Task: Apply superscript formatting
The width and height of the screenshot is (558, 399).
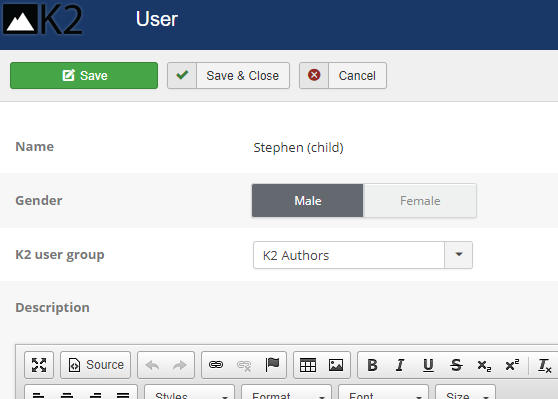Action: pyautogui.click(x=512, y=365)
